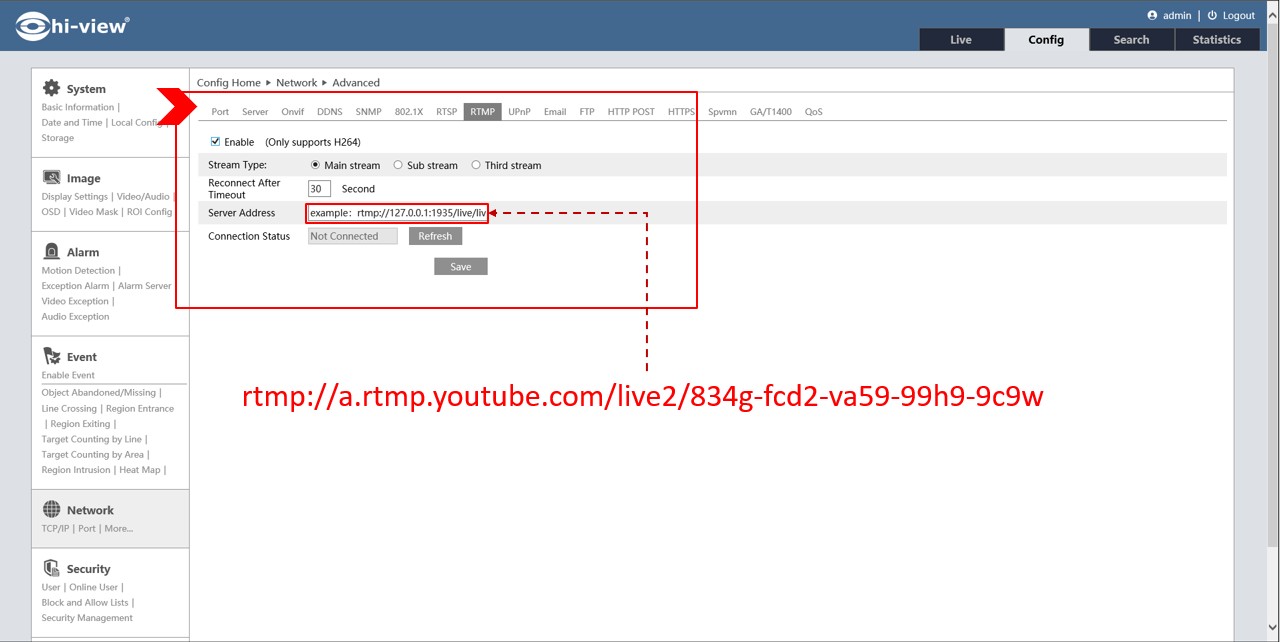Click the Image section icon

coord(51,178)
